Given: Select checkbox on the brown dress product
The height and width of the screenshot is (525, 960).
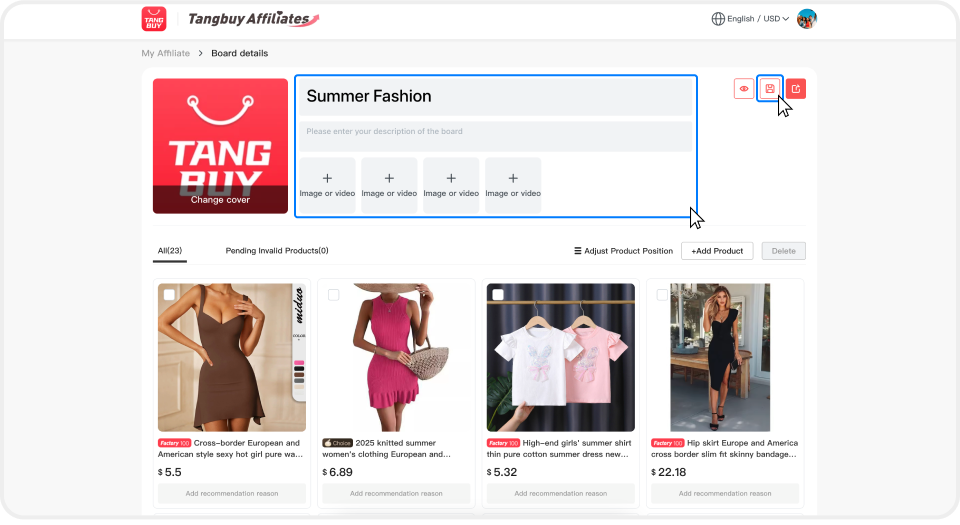Looking at the screenshot, I should pos(170,295).
